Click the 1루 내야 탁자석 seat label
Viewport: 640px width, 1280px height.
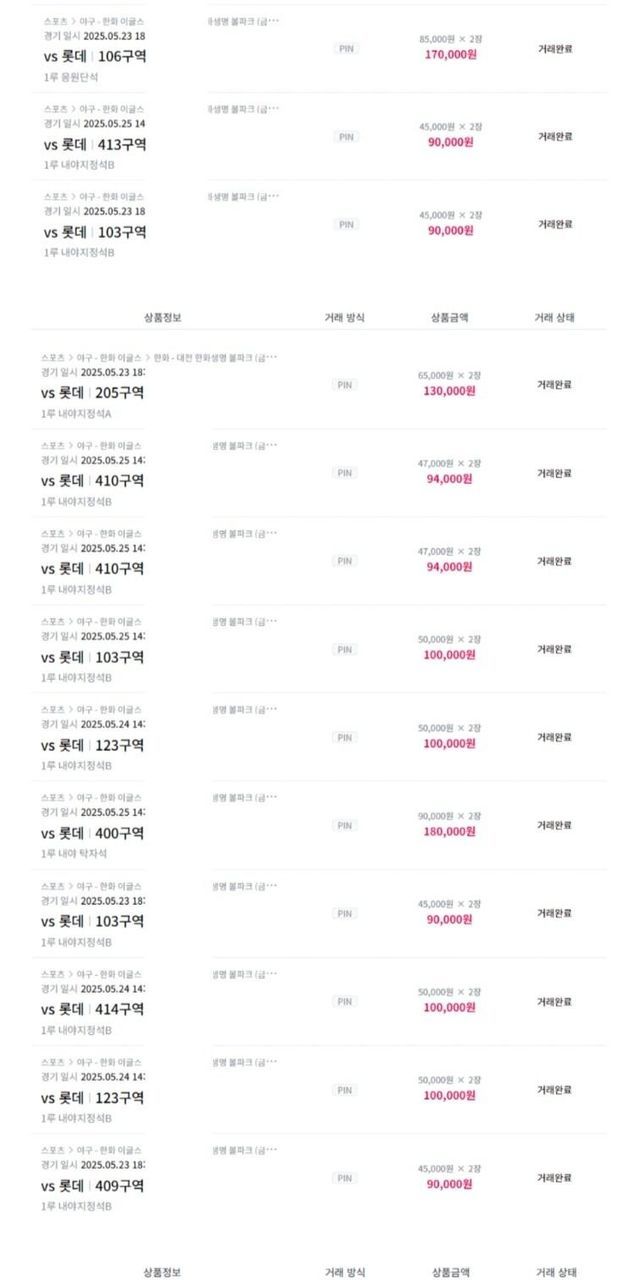pyautogui.click(x=75, y=854)
